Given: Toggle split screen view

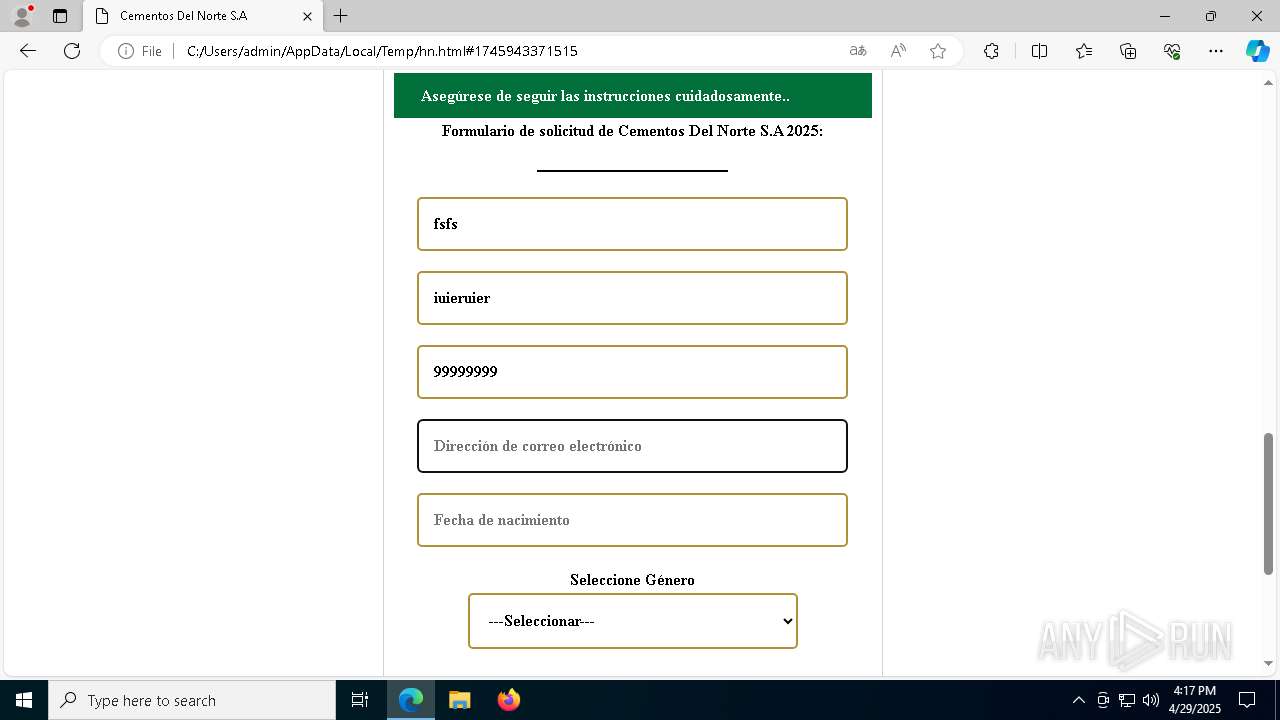Looking at the screenshot, I should pyautogui.click(x=1039, y=51).
